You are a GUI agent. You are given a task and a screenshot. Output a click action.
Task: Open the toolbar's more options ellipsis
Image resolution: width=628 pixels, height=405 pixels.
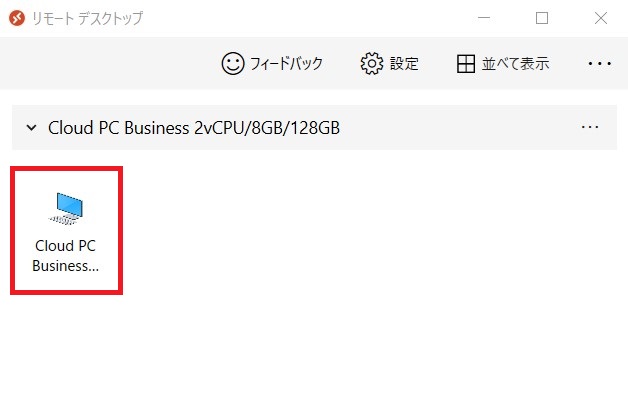(x=600, y=63)
